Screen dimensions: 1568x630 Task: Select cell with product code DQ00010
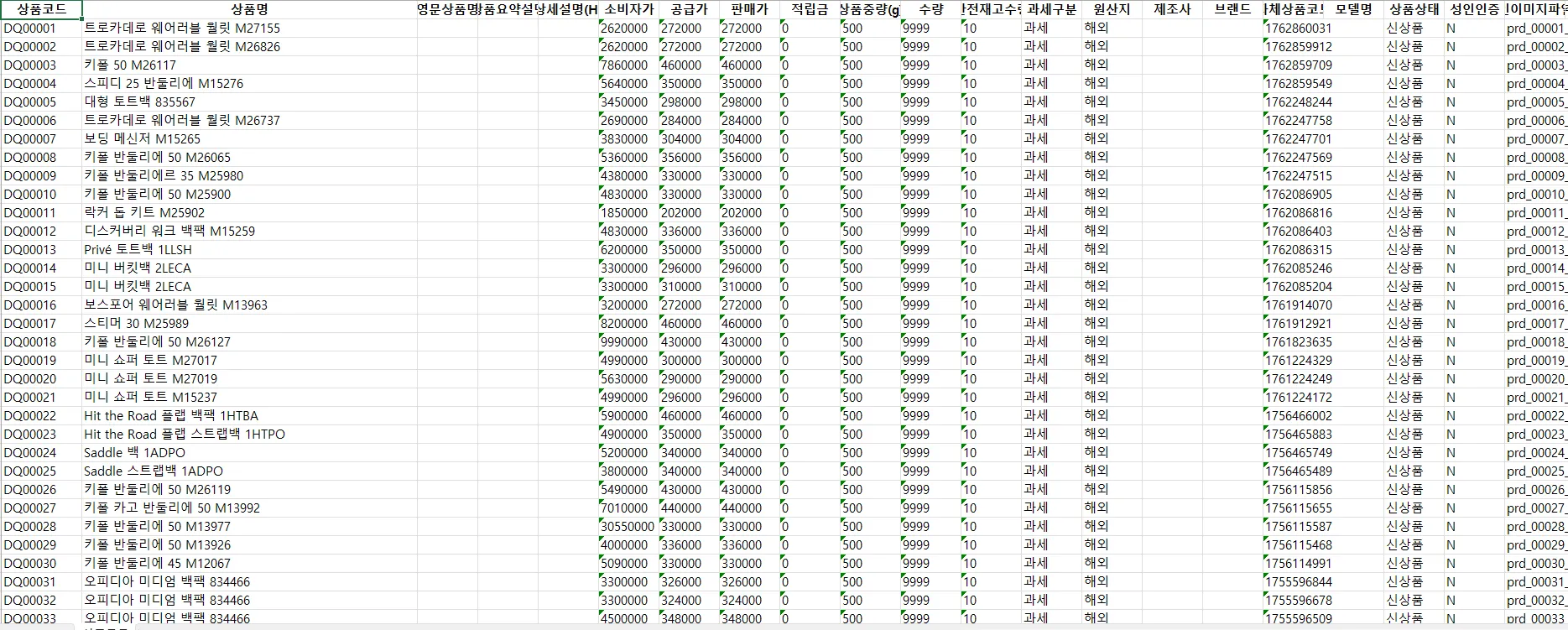tap(41, 194)
